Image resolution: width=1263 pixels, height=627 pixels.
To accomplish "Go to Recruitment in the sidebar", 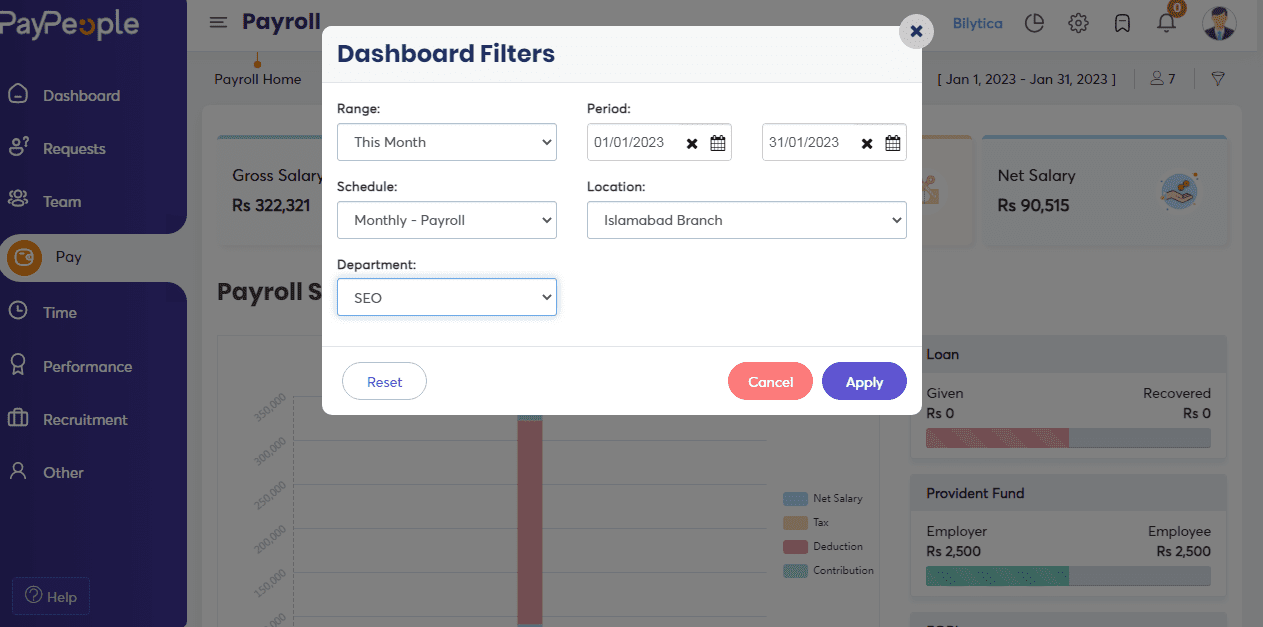I will (x=85, y=420).
